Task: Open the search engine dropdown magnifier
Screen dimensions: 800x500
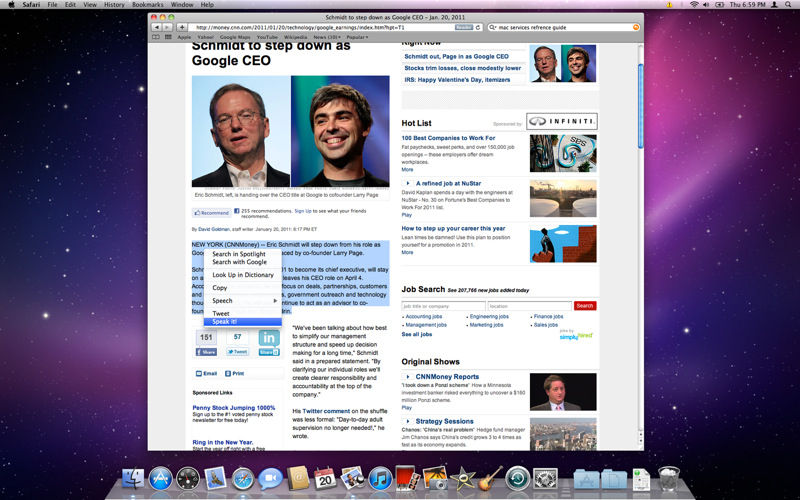Action: 493,27
